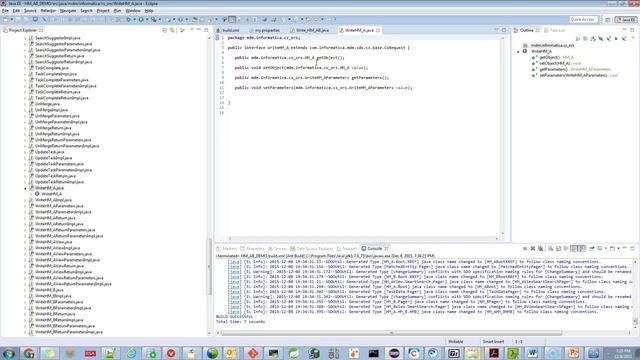Screen dimensions: 640x360
Task: Toggle Show Console on standard output change
Action: 574,249
